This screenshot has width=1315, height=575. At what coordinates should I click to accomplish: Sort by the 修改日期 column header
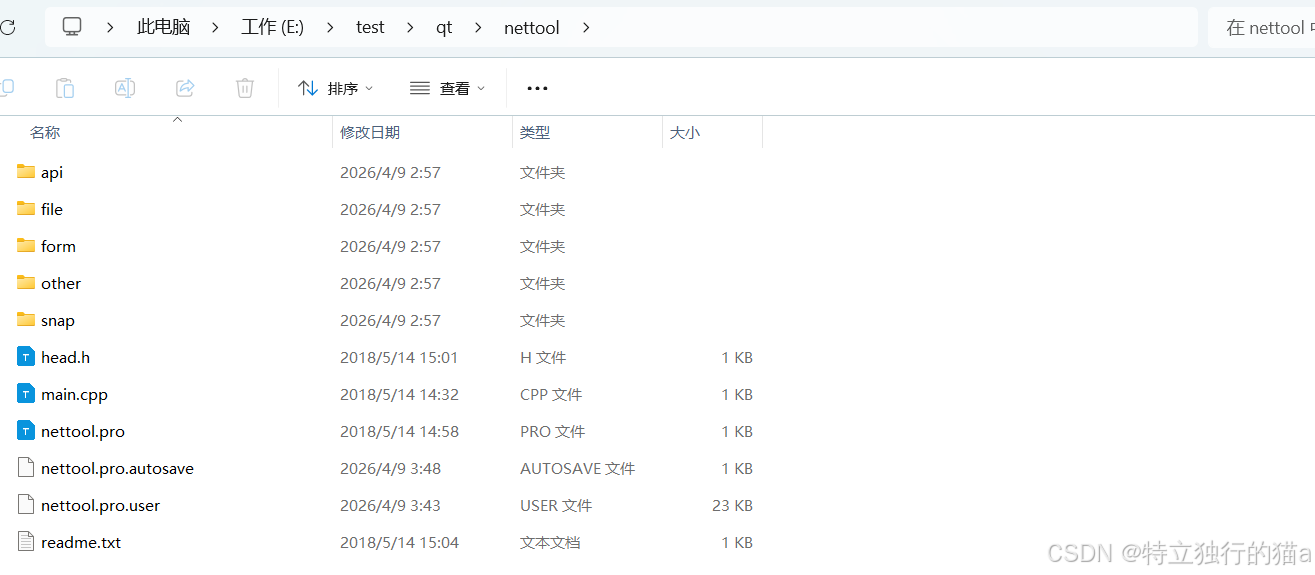(x=370, y=132)
